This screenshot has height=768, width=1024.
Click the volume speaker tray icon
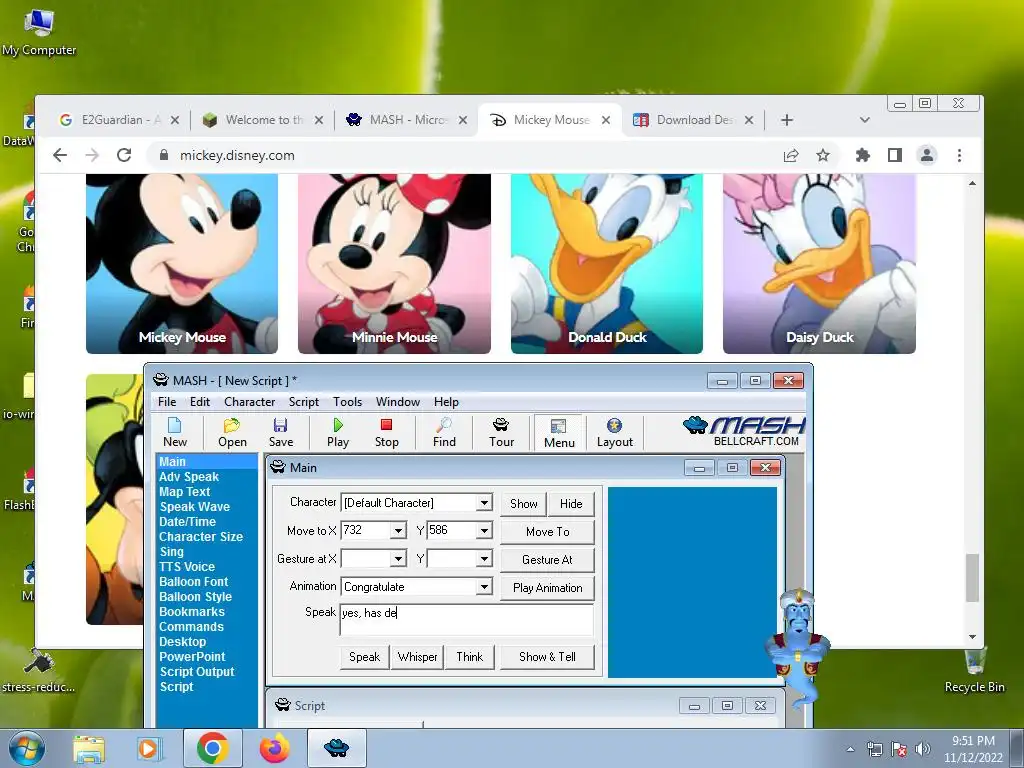[x=922, y=749]
